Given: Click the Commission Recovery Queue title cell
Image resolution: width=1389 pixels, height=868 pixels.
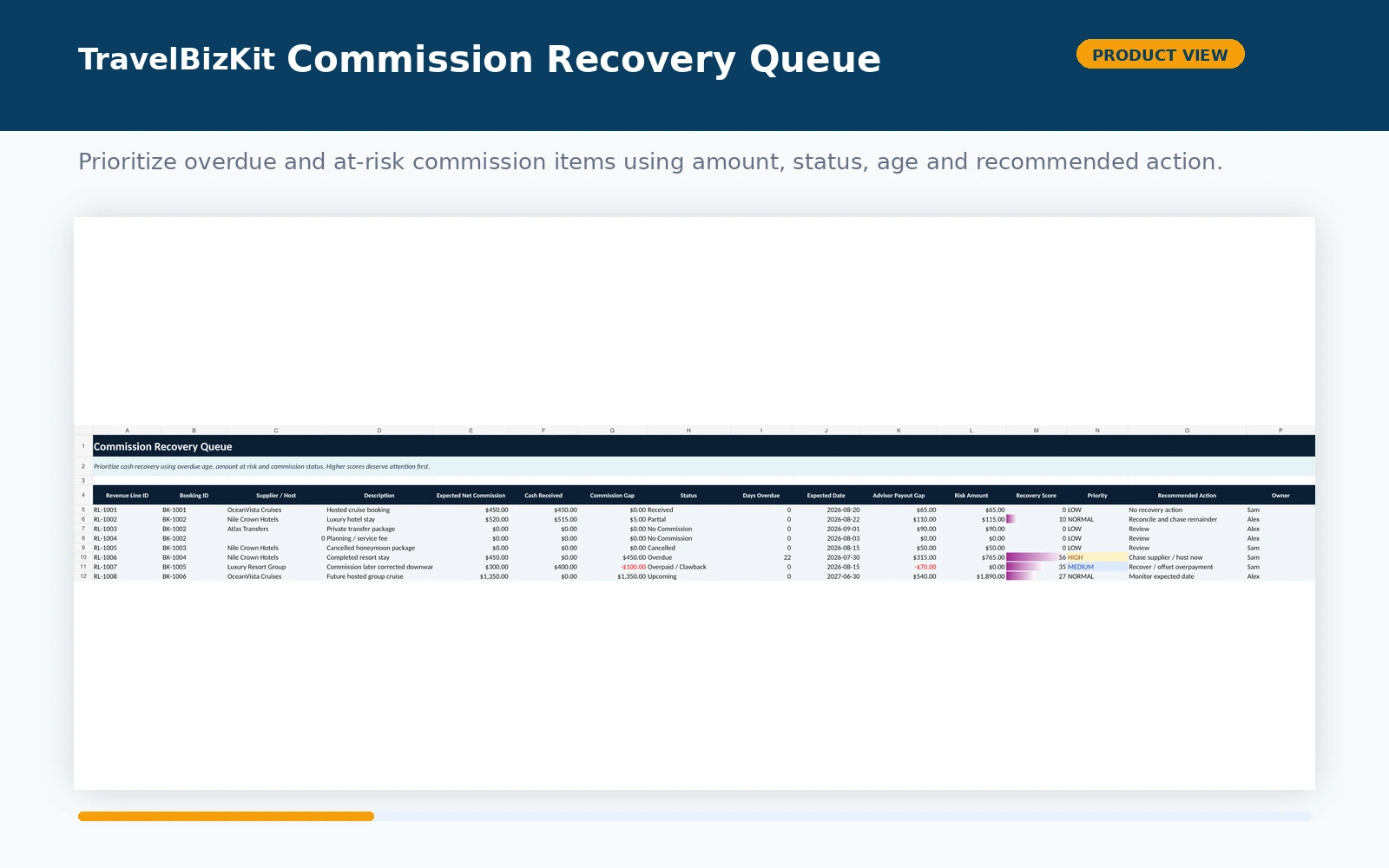Looking at the screenshot, I should click(x=704, y=446).
